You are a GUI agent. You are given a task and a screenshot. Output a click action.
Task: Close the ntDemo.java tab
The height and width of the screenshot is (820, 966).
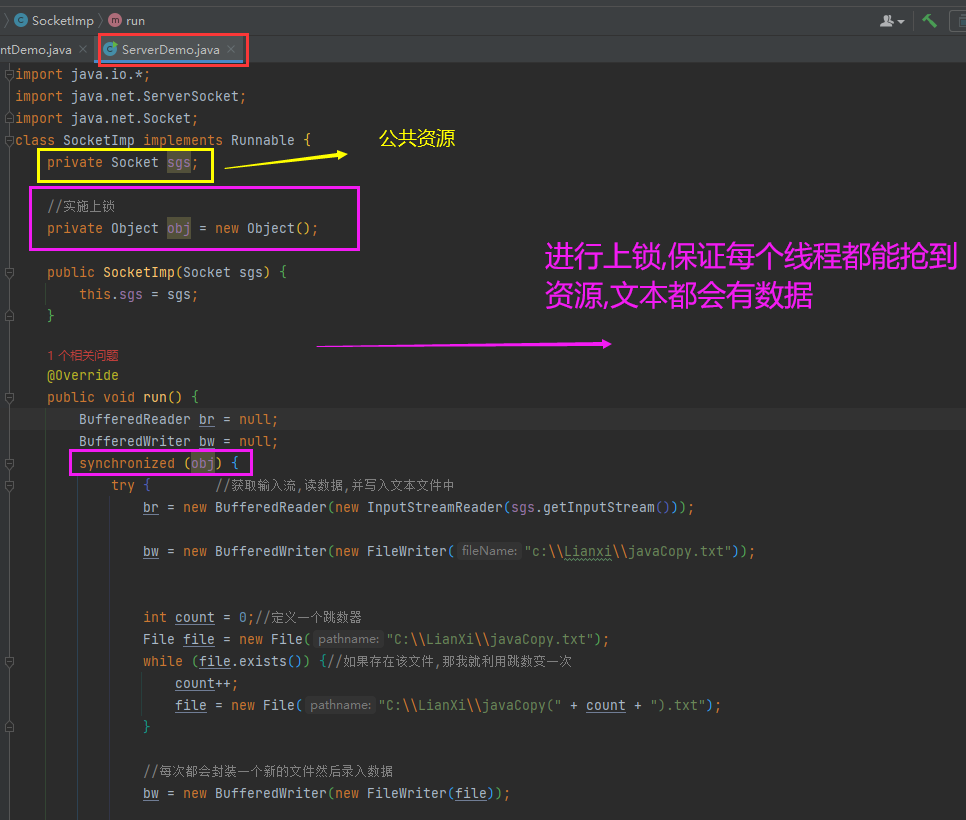tap(83, 49)
